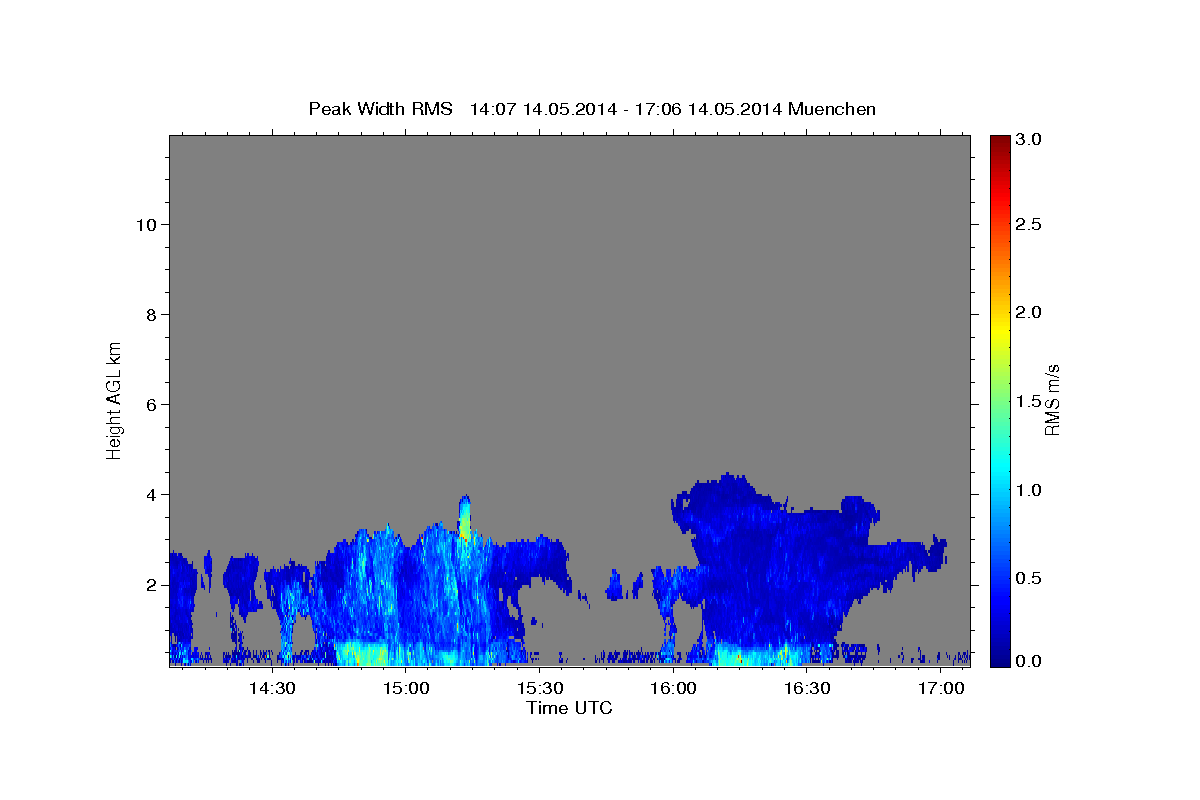
Task: Click the dark red top of the colorbar
Action: pyautogui.click(x=999, y=143)
